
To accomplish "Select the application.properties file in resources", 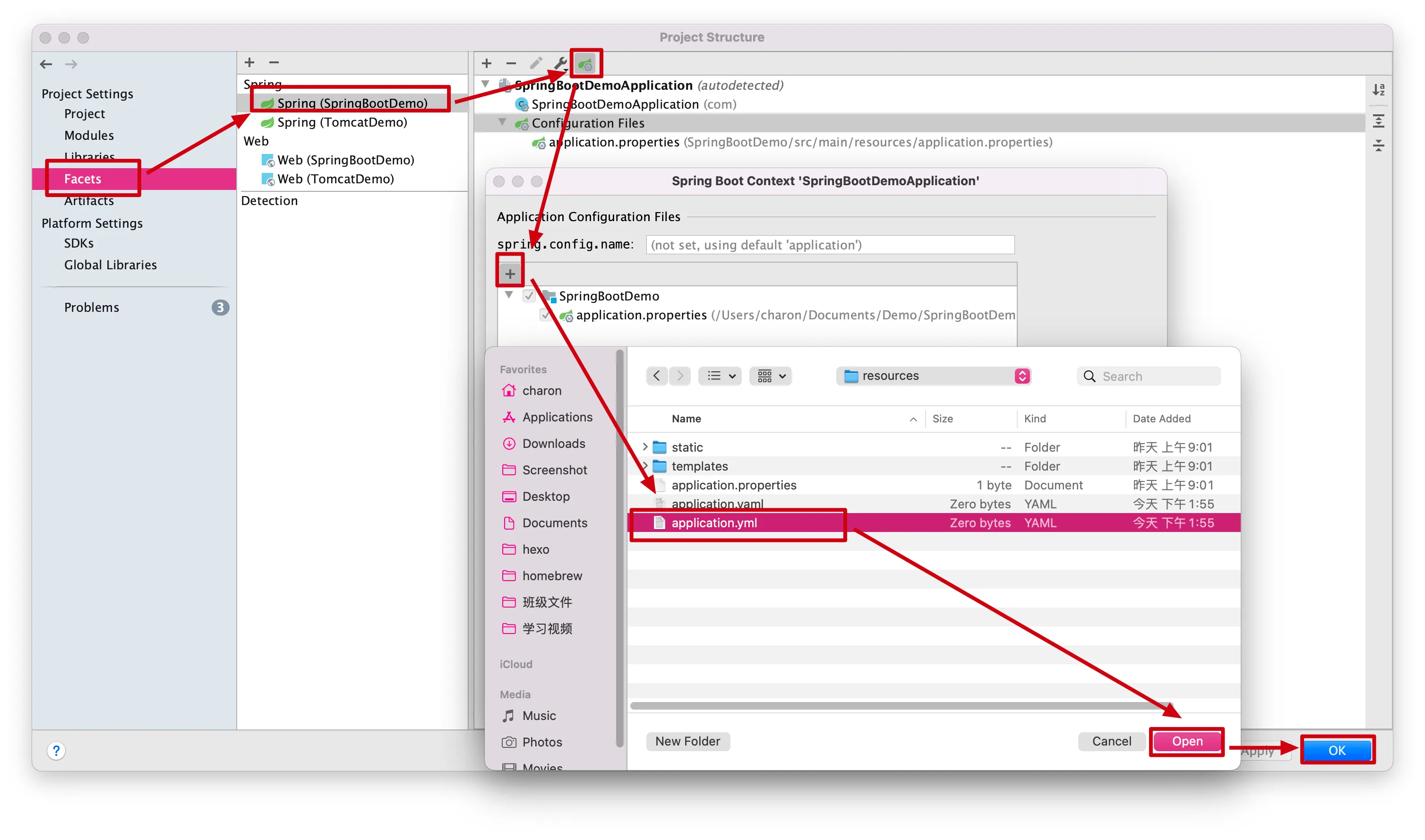I will click(934, 485).
